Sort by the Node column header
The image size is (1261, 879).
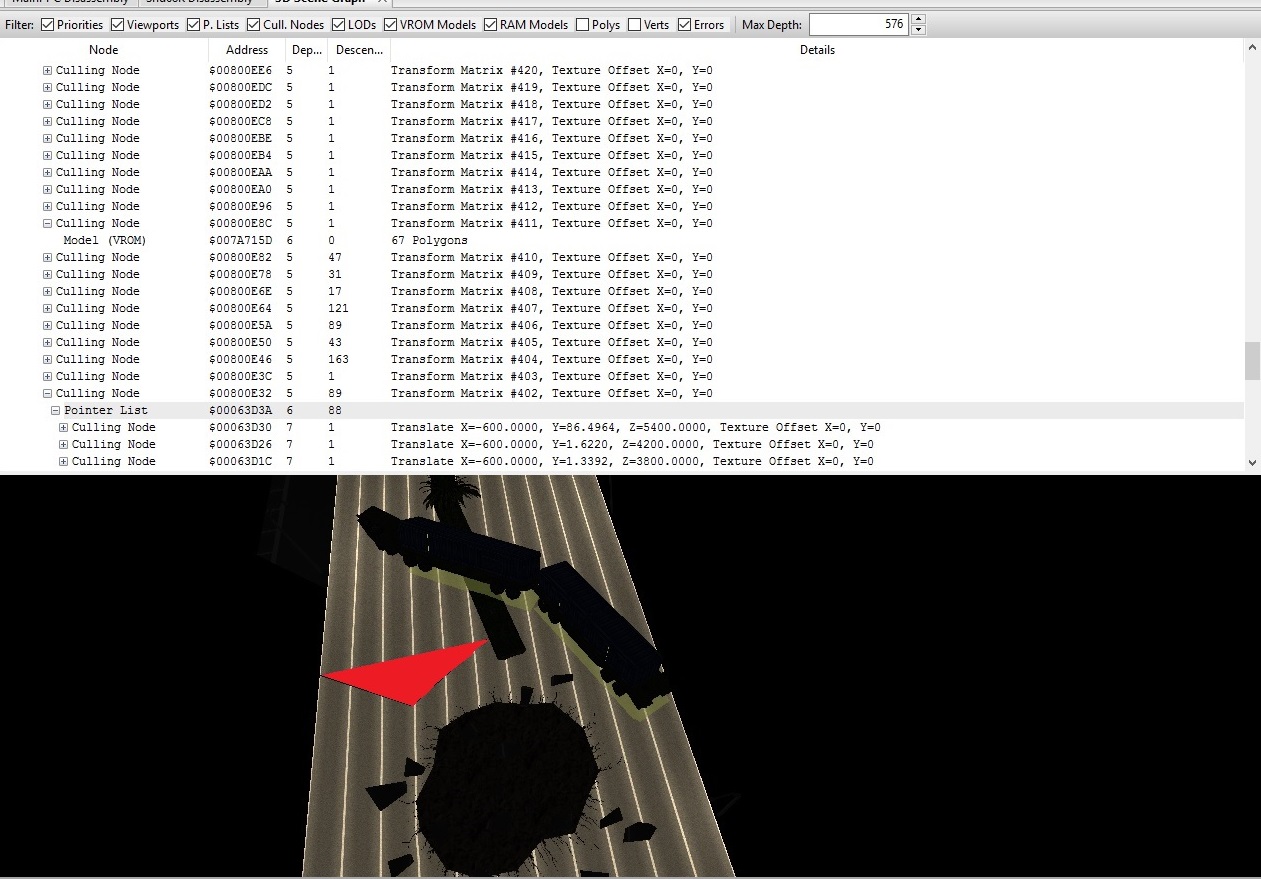point(104,50)
